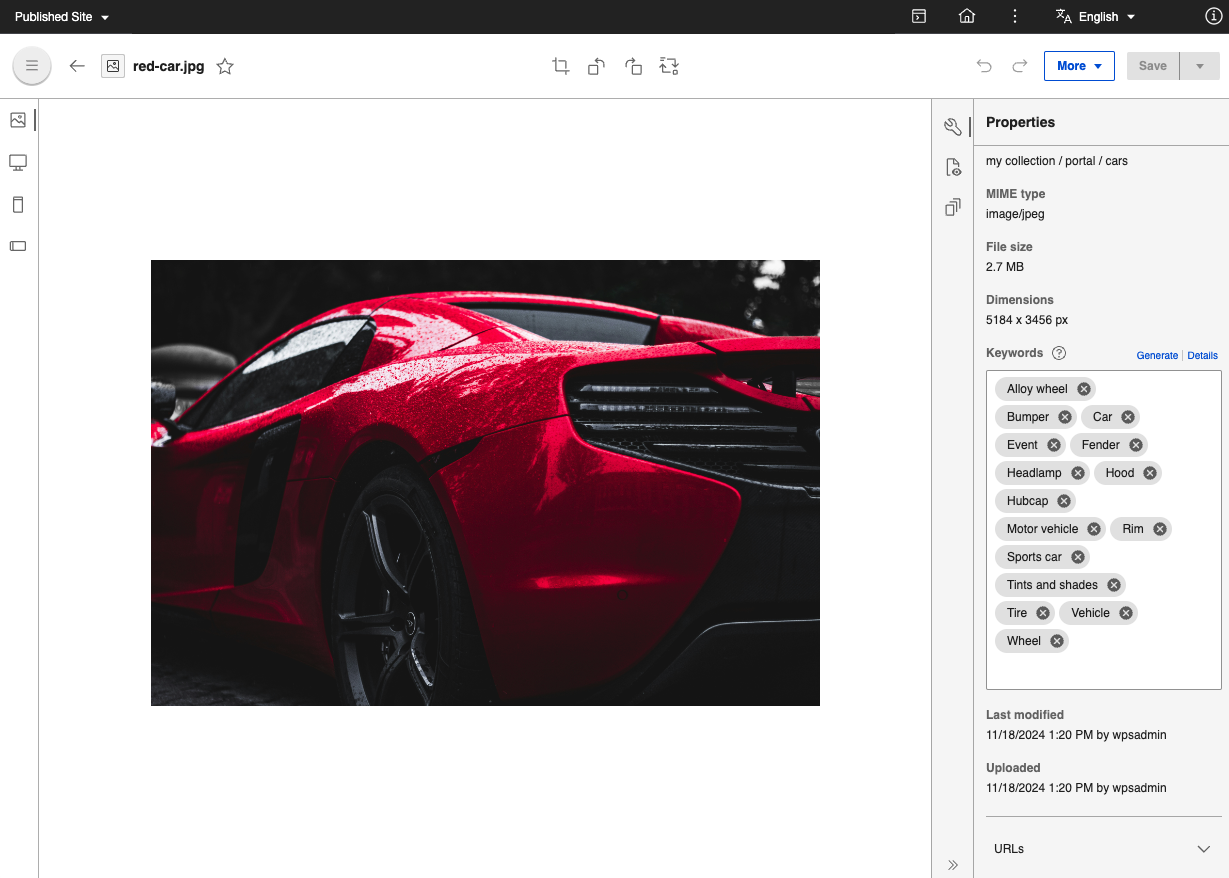Rotate the image counterclockwise

(x=596, y=66)
